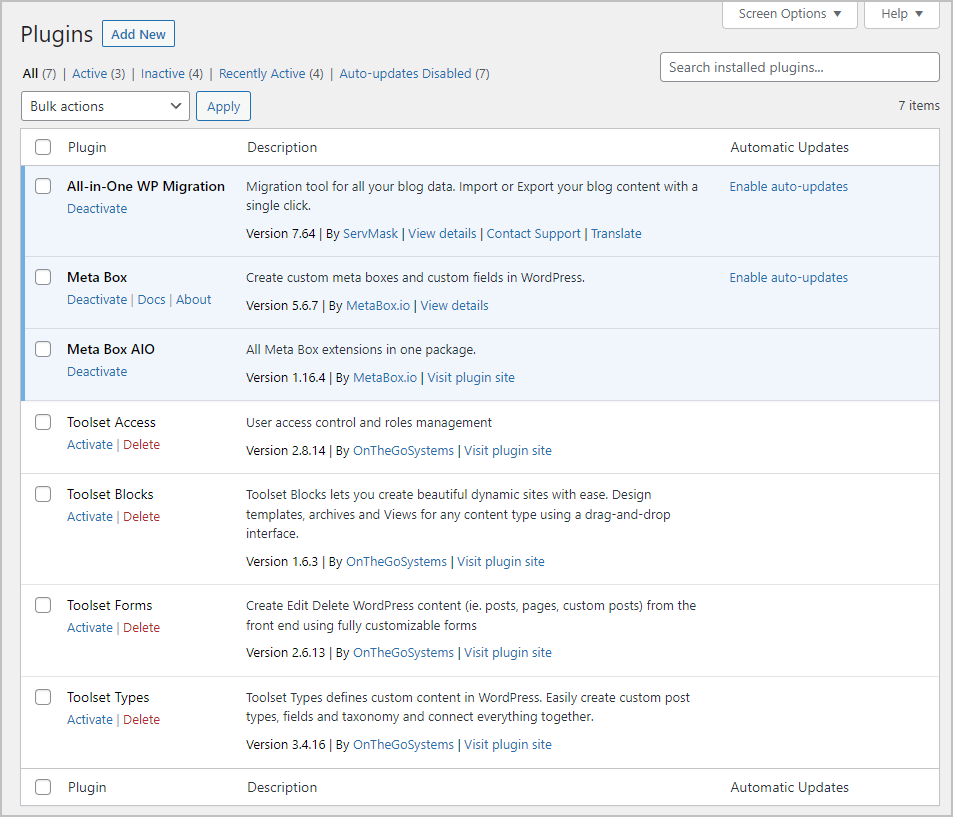View details for All-in-One WP Migration
The height and width of the screenshot is (817, 953).
442,233
